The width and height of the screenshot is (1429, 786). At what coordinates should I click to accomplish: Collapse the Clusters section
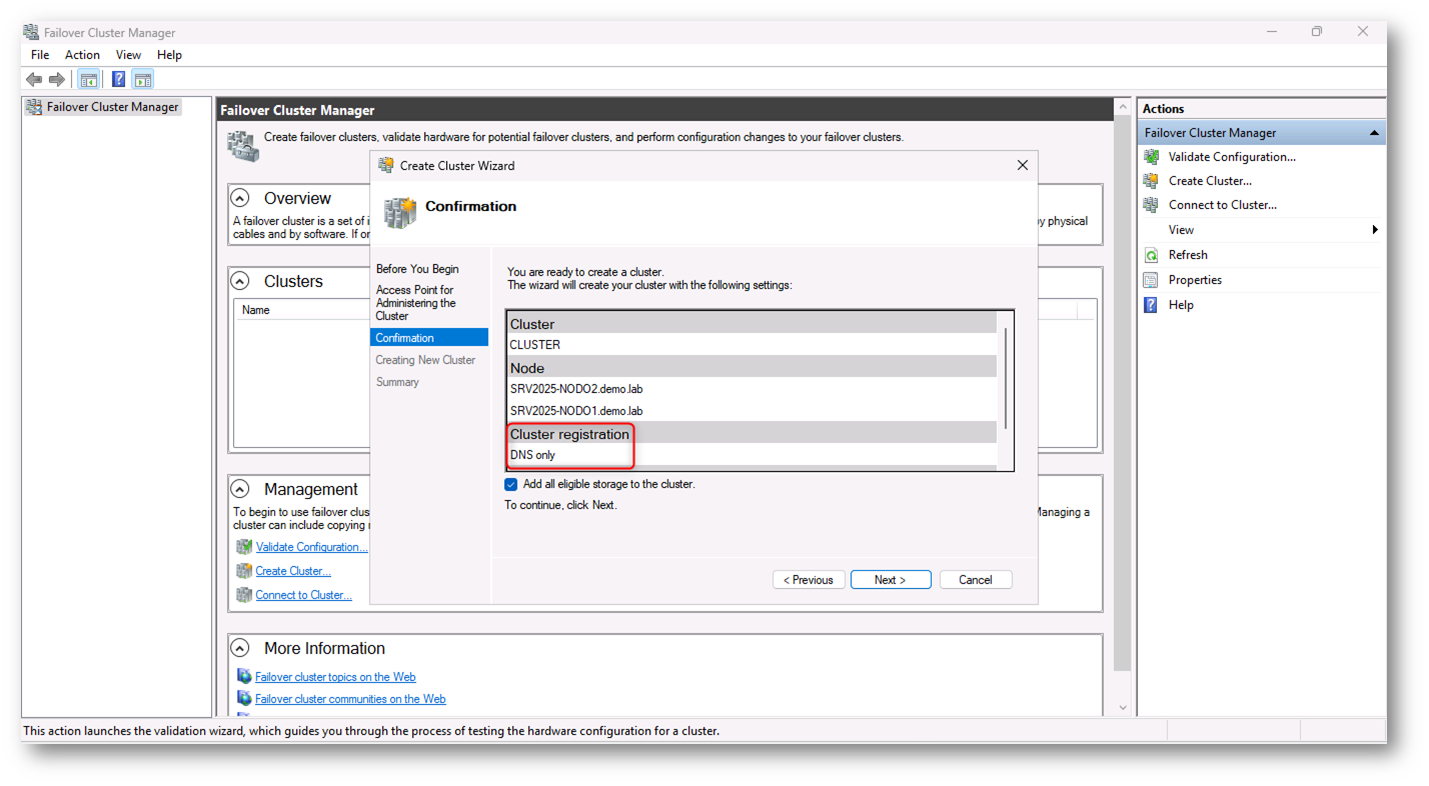coord(240,281)
